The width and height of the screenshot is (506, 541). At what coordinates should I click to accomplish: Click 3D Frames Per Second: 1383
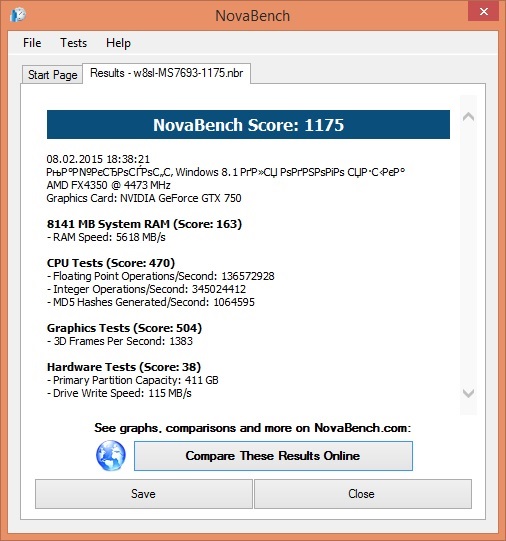pyautogui.click(x=120, y=341)
